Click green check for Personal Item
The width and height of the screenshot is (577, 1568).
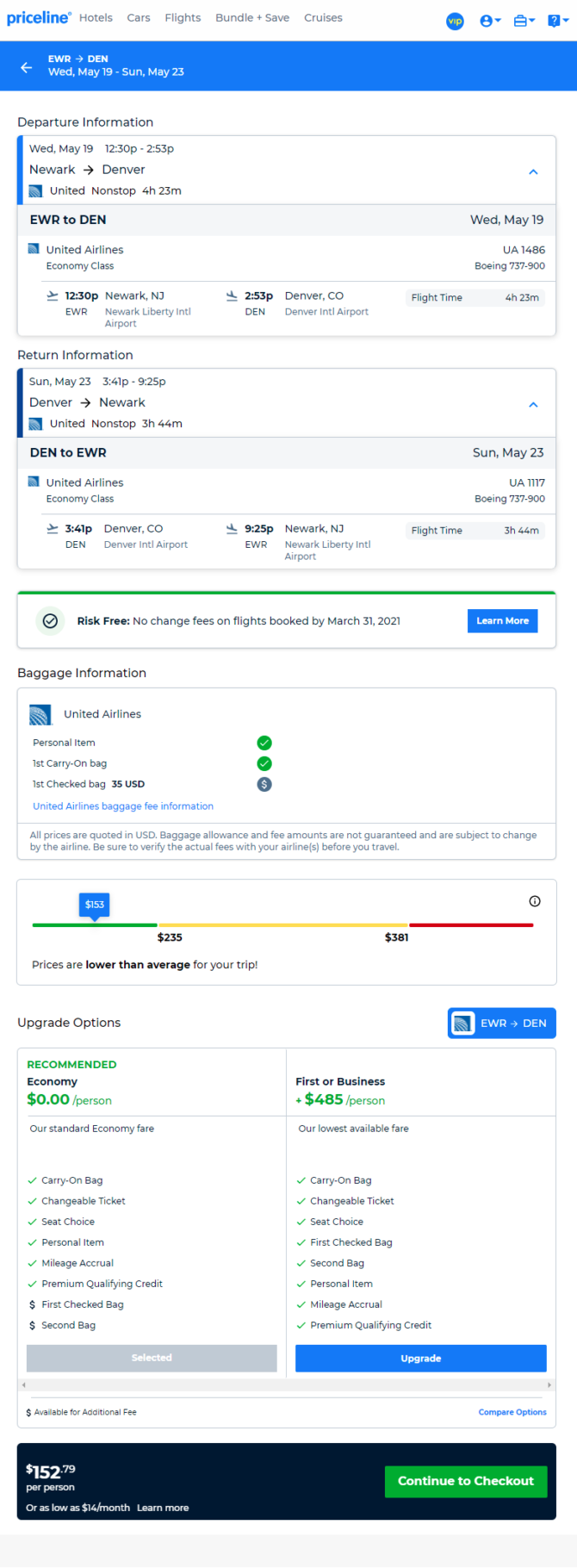pyautogui.click(x=264, y=743)
